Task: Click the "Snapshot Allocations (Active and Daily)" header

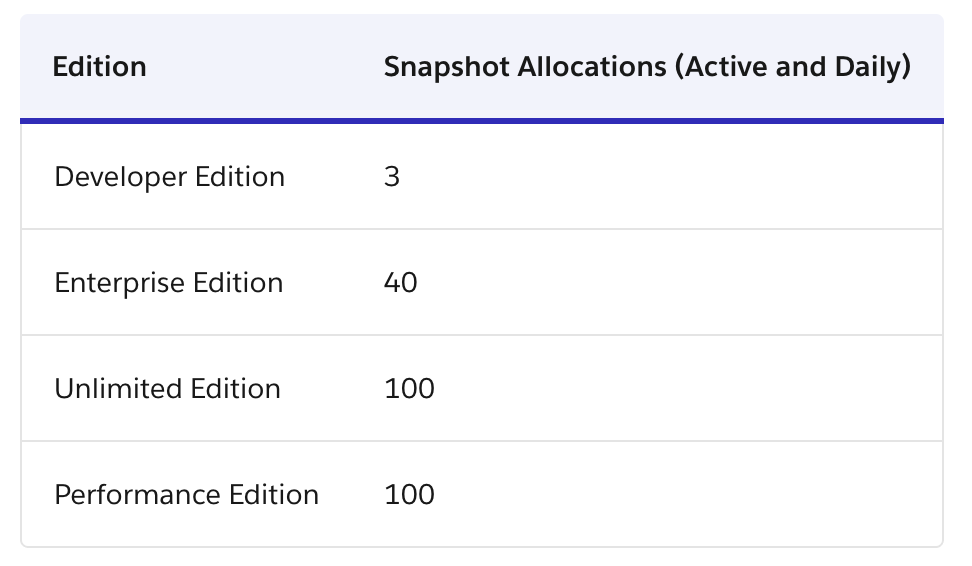Action: (647, 67)
